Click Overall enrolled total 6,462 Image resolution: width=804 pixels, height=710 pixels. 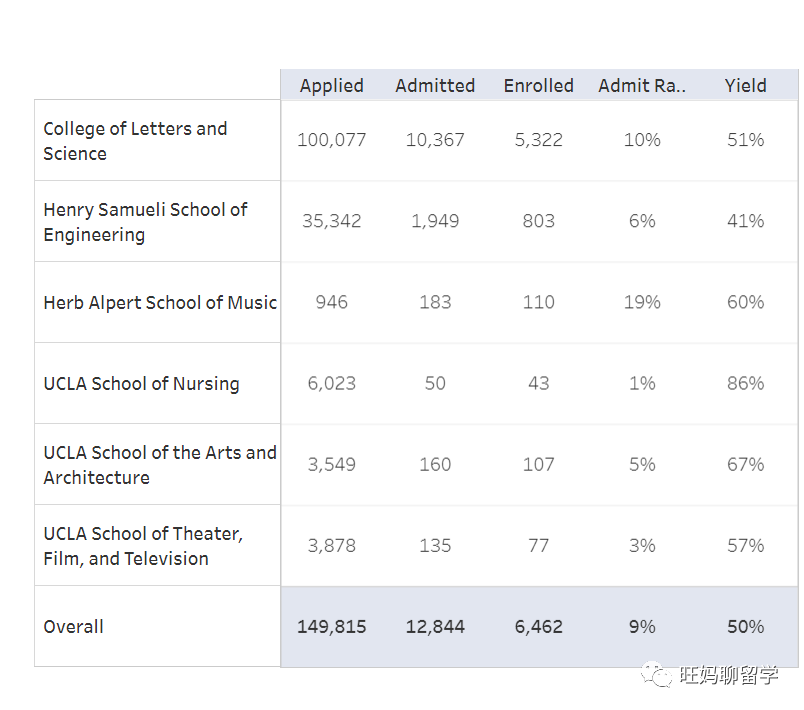coord(538,626)
